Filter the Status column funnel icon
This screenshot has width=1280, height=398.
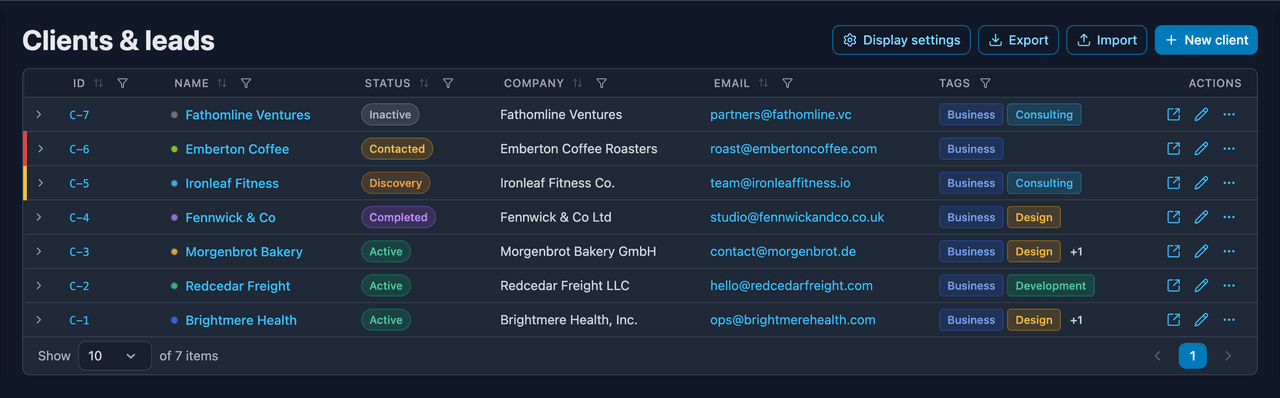point(448,84)
